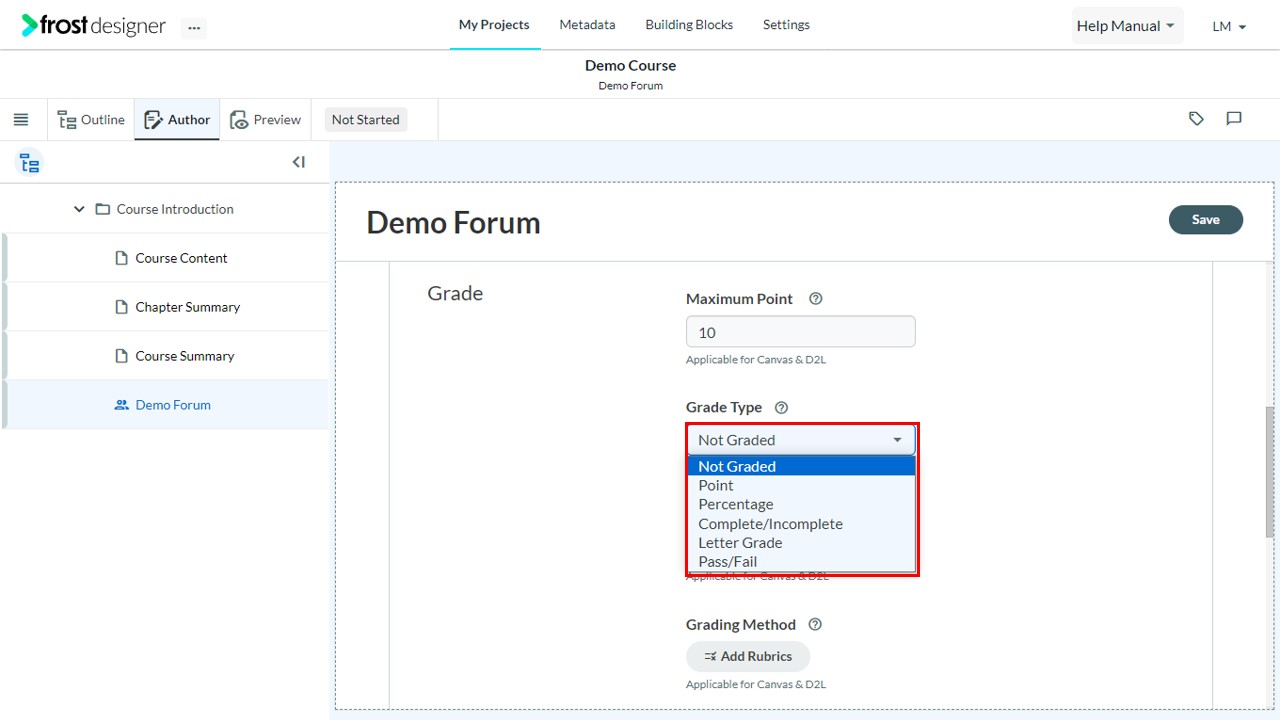
Task: Click the Chapter Summary page icon
Action: point(122,307)
